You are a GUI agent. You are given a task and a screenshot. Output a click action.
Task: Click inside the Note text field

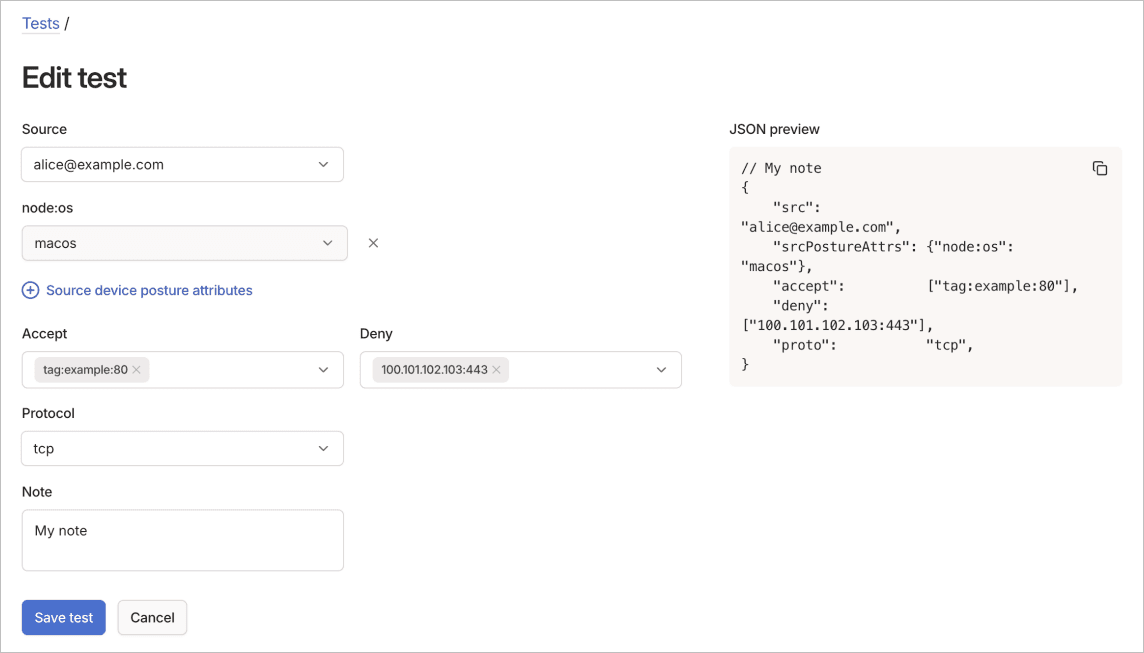pos(182,540)
